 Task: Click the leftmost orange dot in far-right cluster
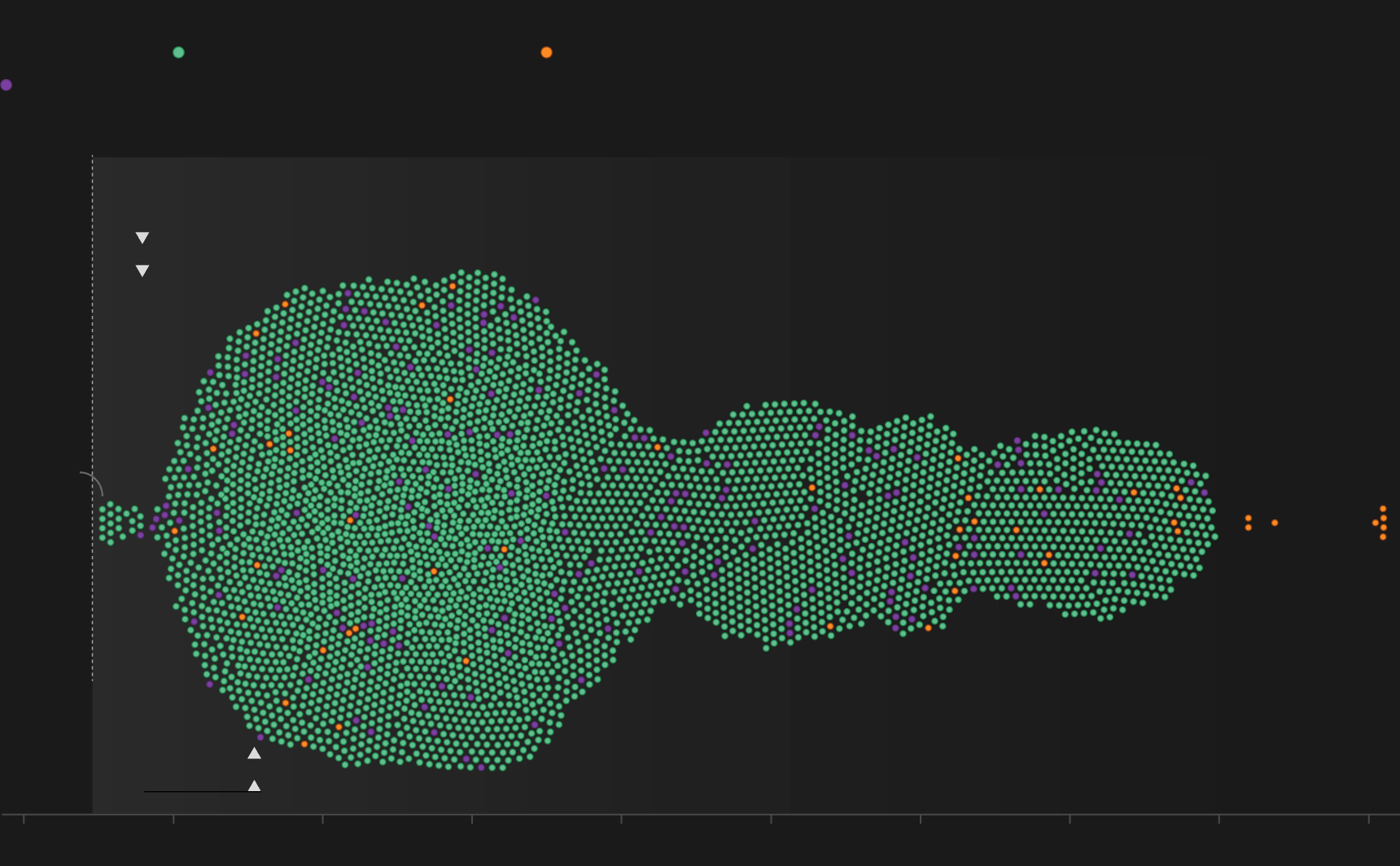tap(1376, 523)
